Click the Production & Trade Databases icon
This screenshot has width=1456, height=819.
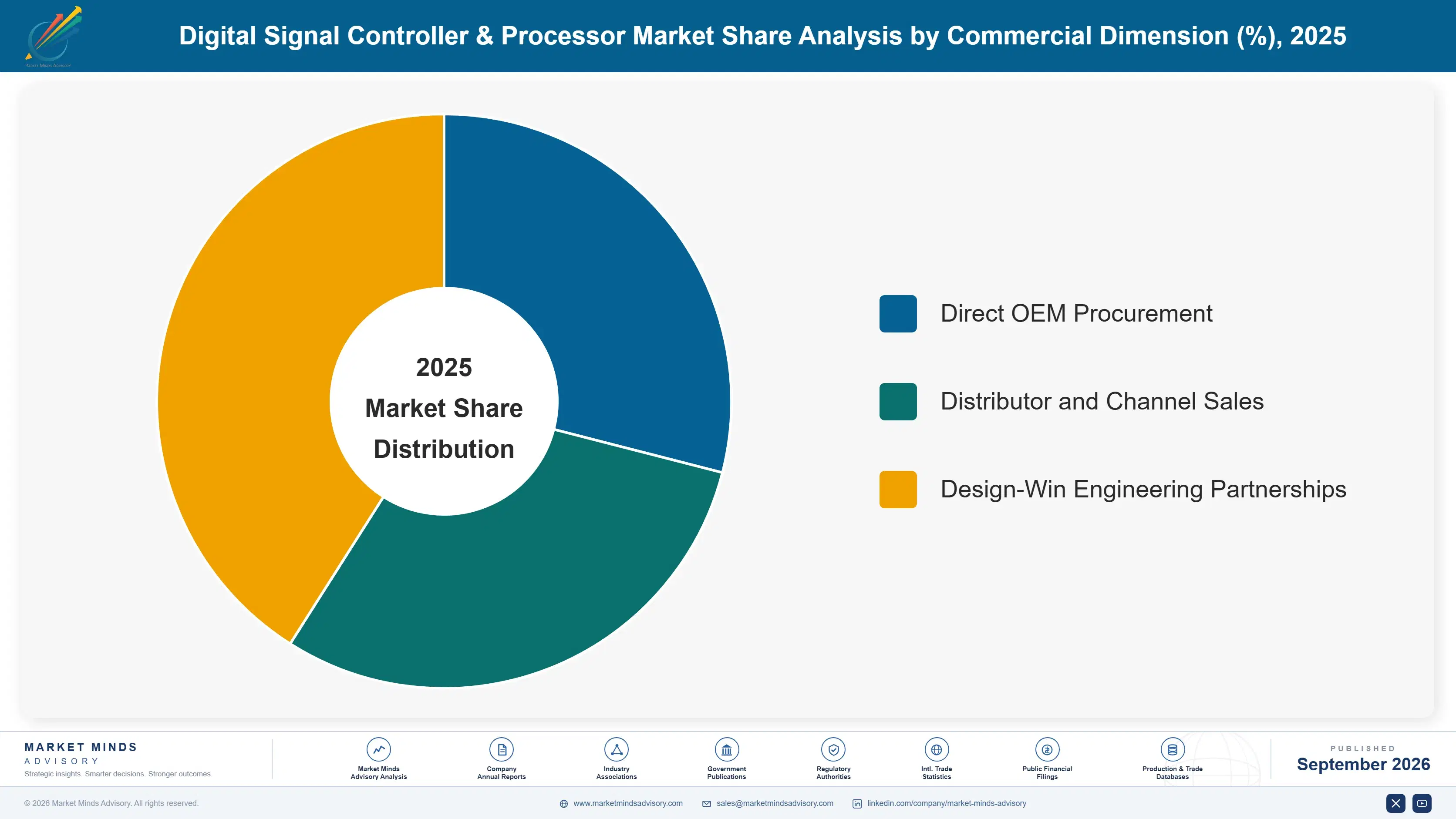(1172, 749)
